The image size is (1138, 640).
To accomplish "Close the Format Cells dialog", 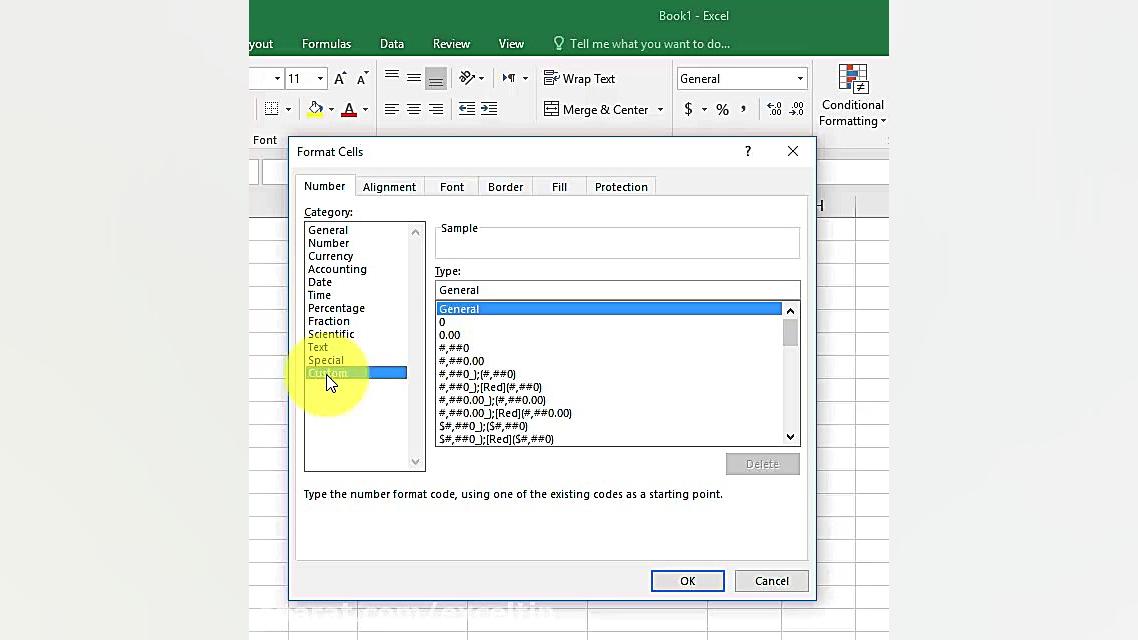I will [x=793, y=151].
